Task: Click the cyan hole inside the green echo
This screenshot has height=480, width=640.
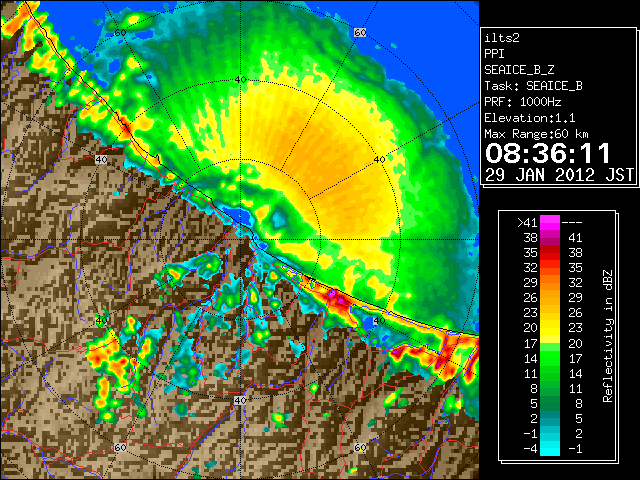Action: coord(279,218)
